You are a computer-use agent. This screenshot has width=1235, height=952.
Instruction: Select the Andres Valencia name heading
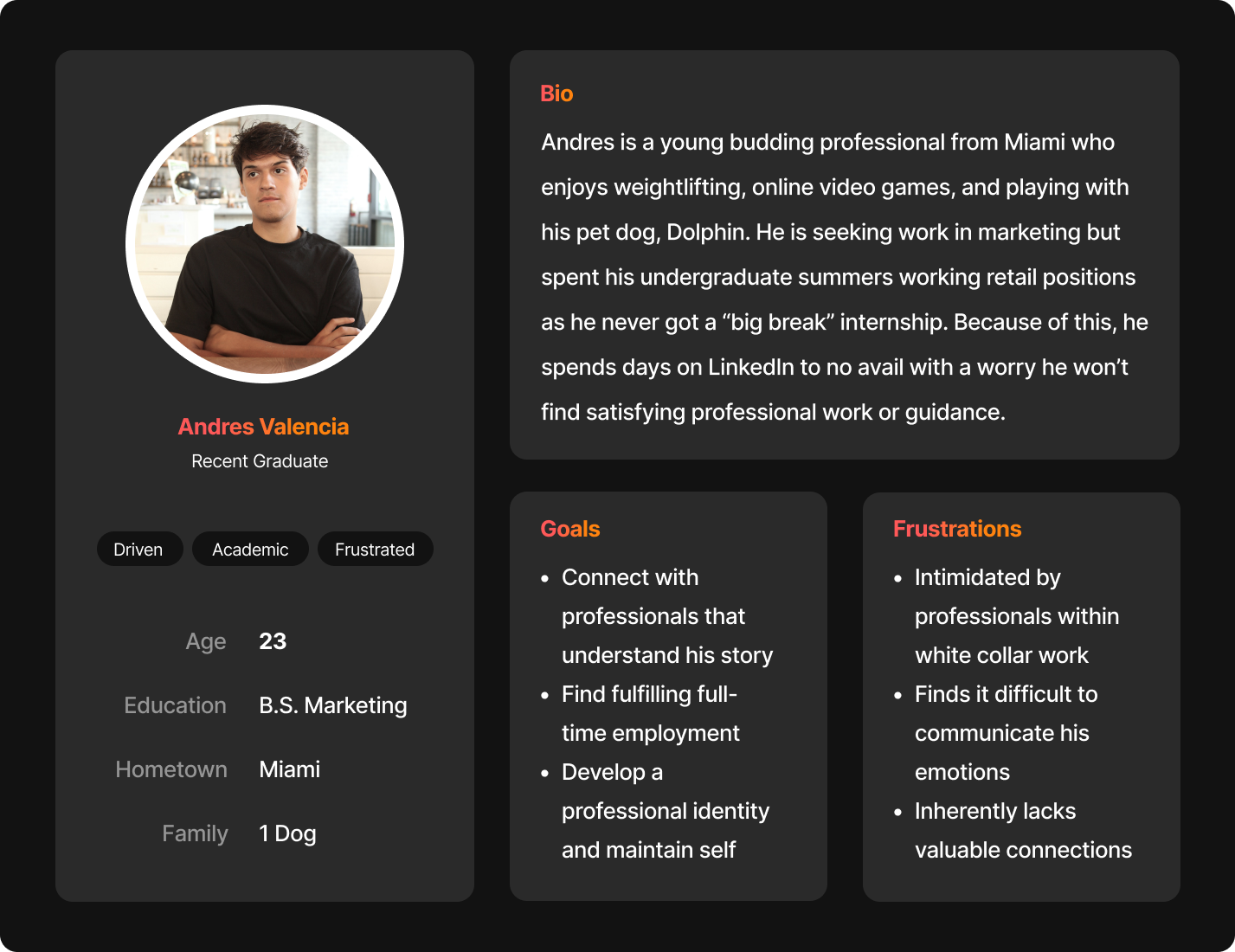(x=263, y=427)
